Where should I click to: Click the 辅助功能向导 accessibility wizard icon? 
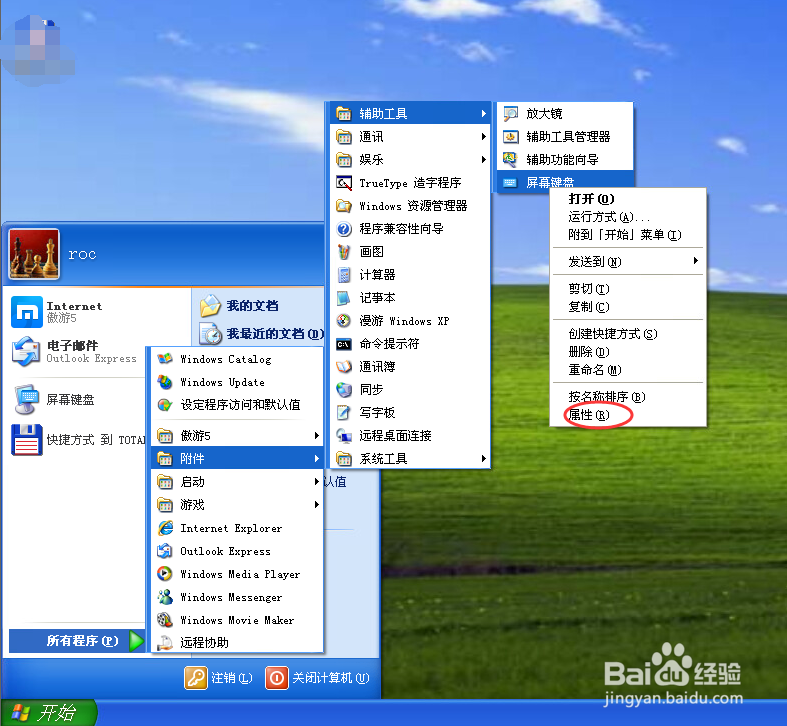click(511, 160)
